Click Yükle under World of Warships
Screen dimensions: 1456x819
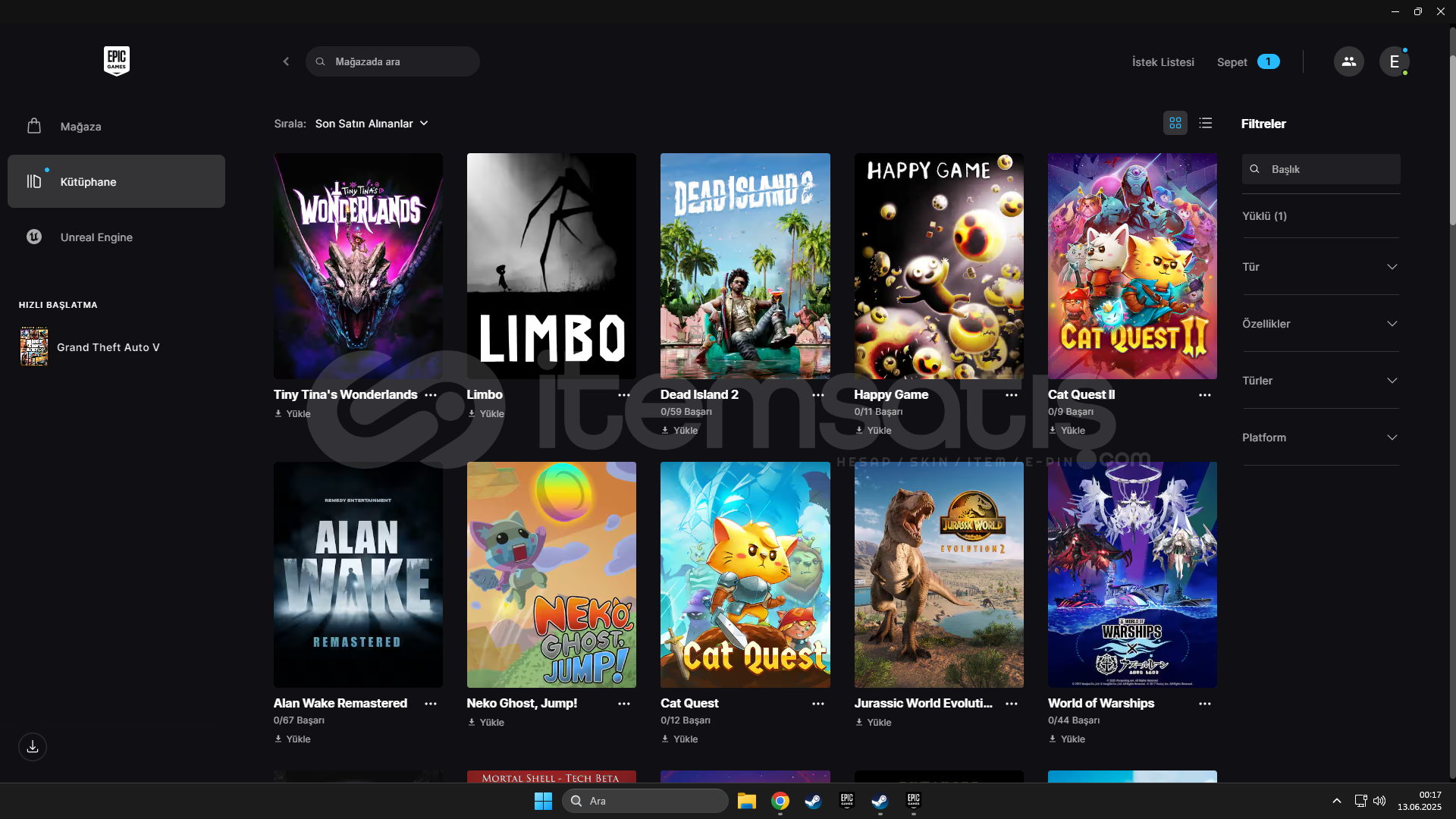click(x=1067, y=739)
